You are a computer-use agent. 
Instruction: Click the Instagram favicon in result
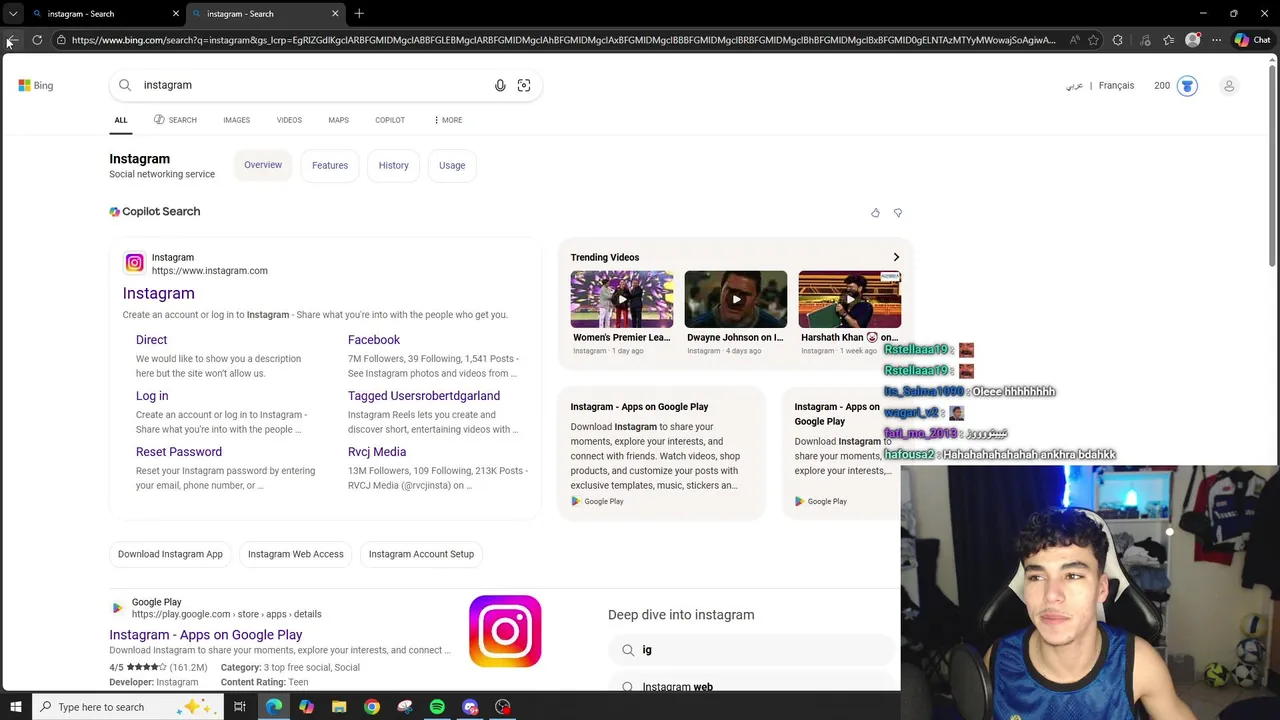coord(134,263)
